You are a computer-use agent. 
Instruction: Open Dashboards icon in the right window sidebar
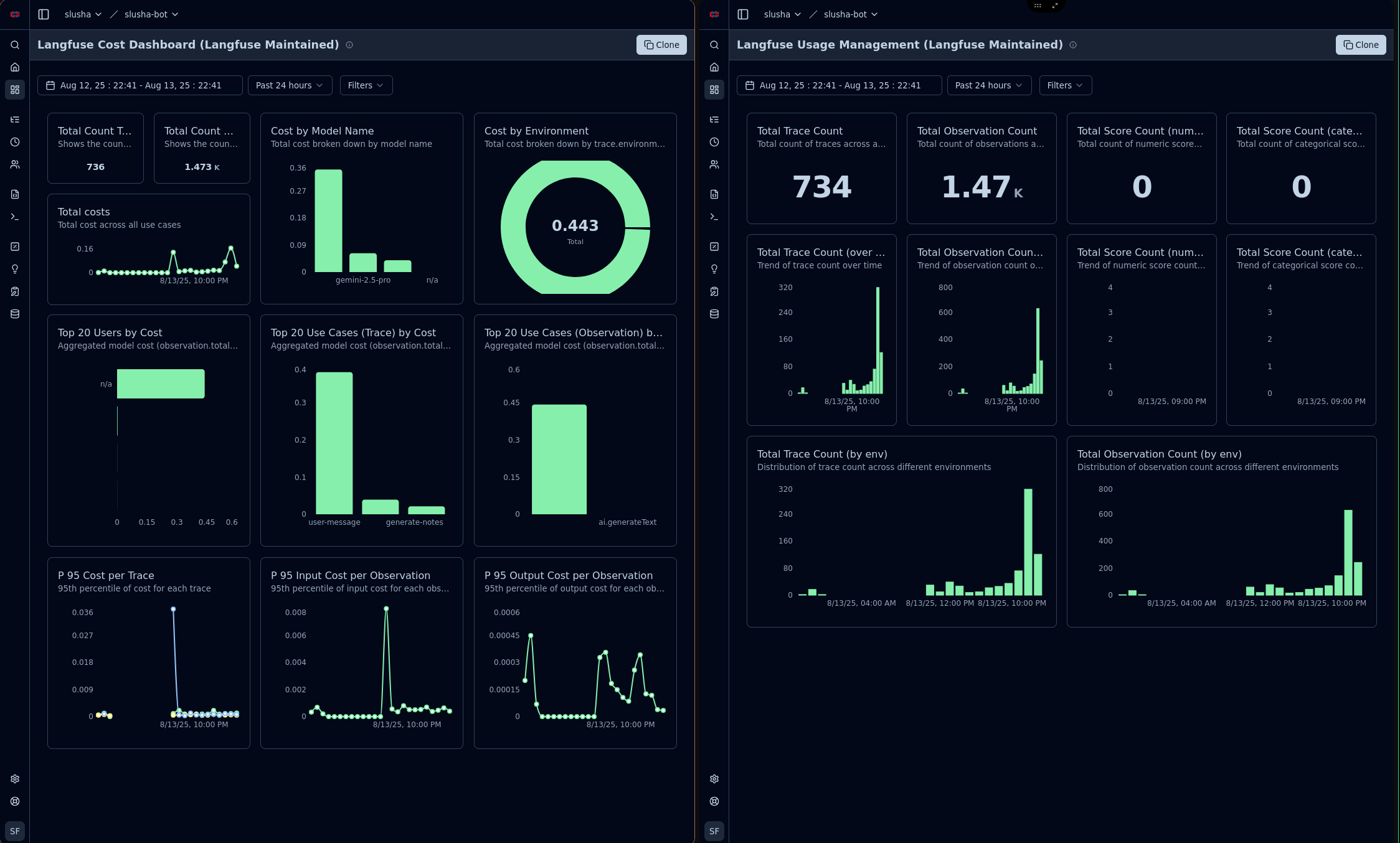714,90
